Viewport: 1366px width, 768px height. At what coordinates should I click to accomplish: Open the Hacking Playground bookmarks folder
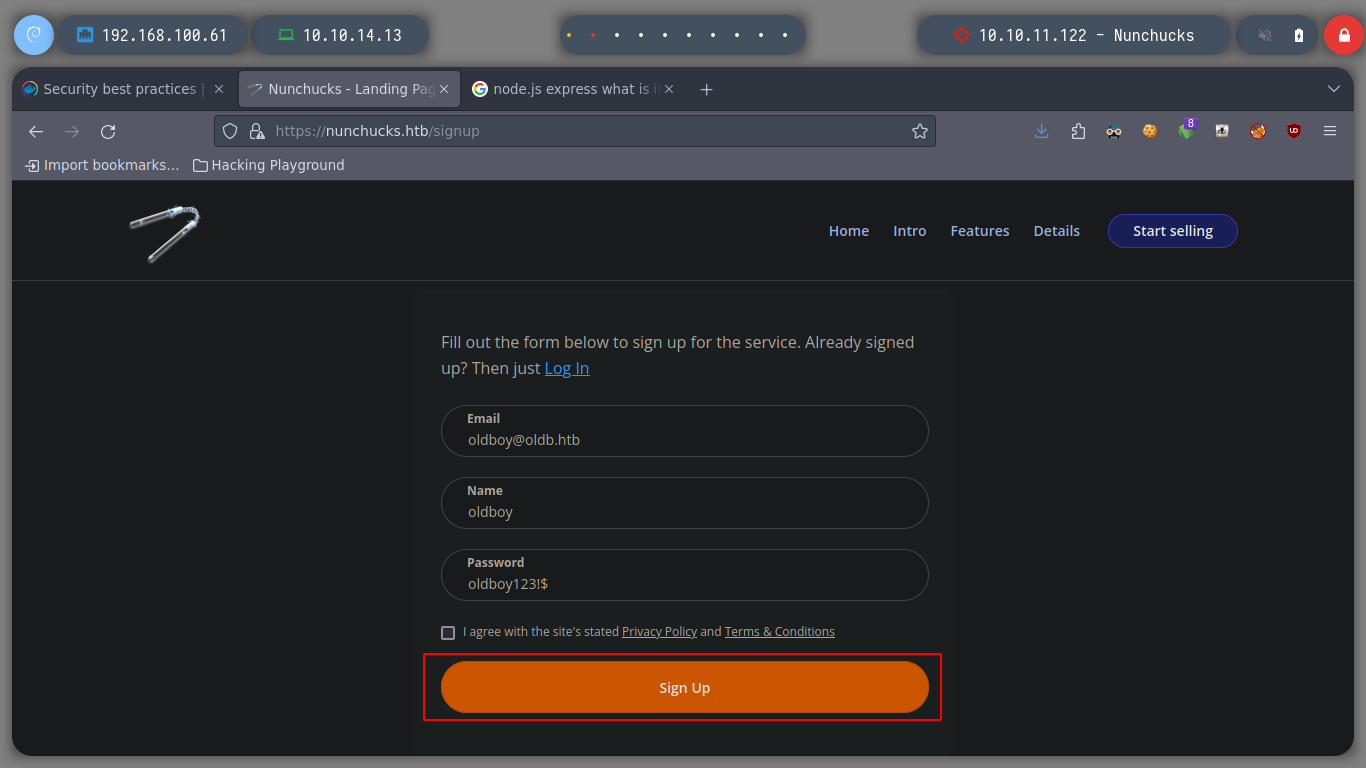tap(268, 165)
